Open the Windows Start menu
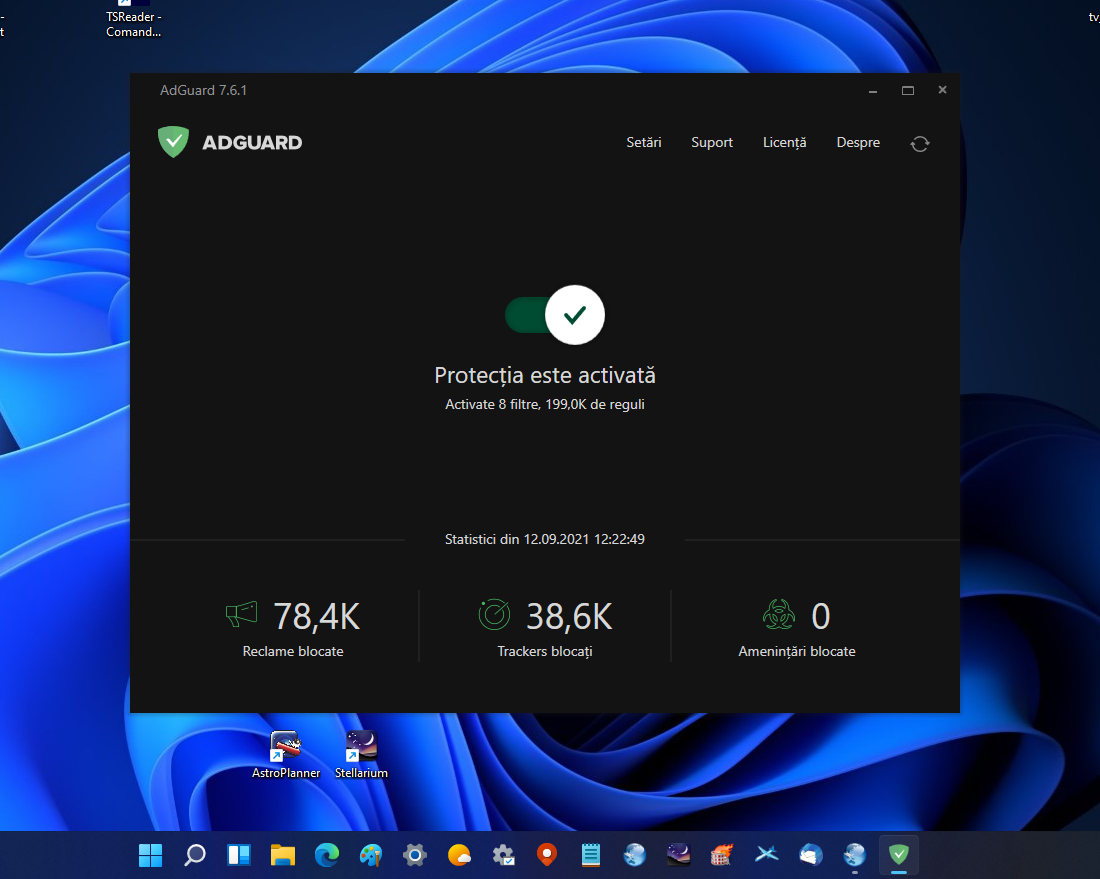The width and height of the screenshot is (1100, 879). pos(150,854)
